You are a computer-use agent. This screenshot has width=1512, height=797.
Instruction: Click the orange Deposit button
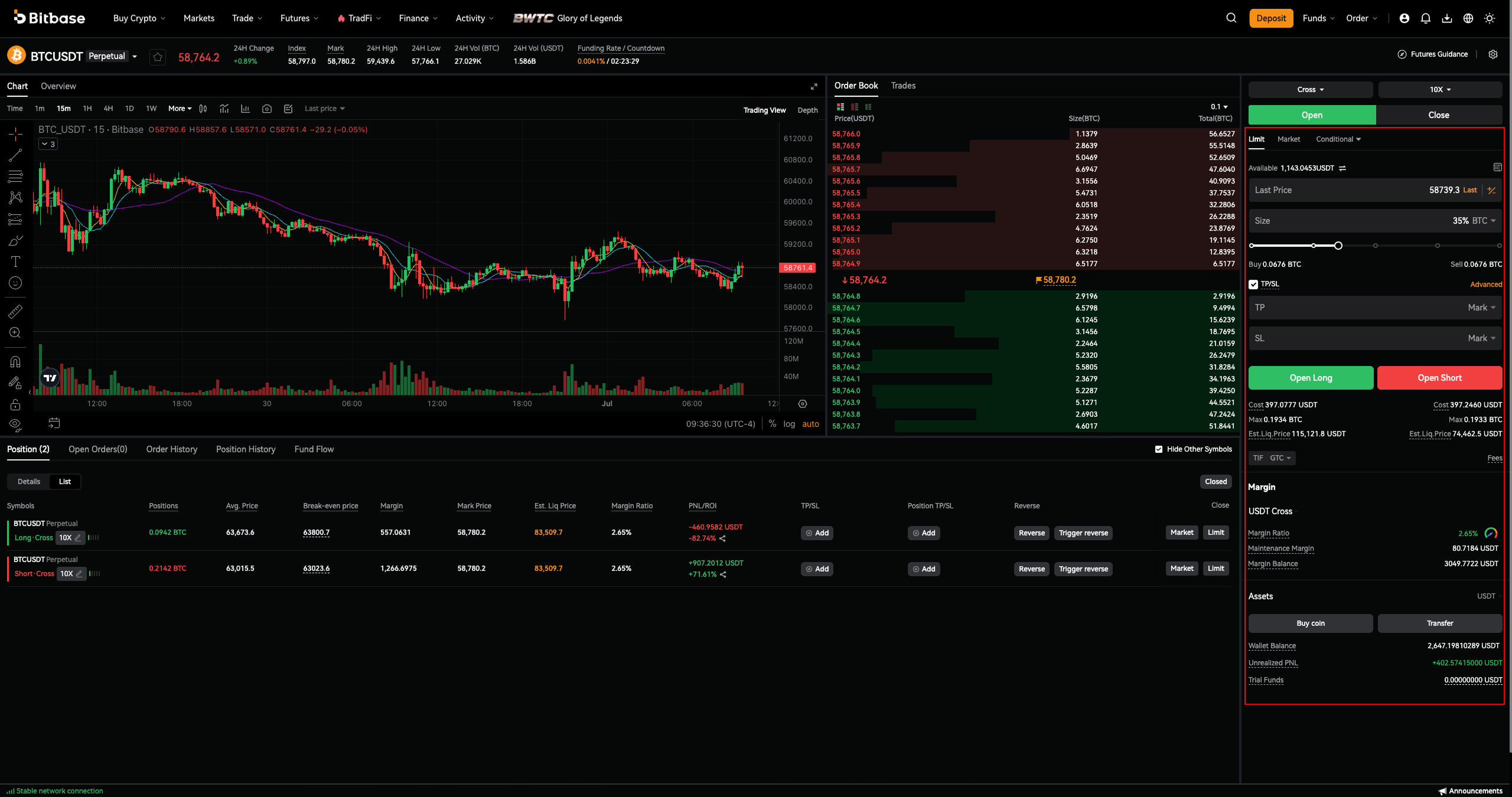[1271, 18]
